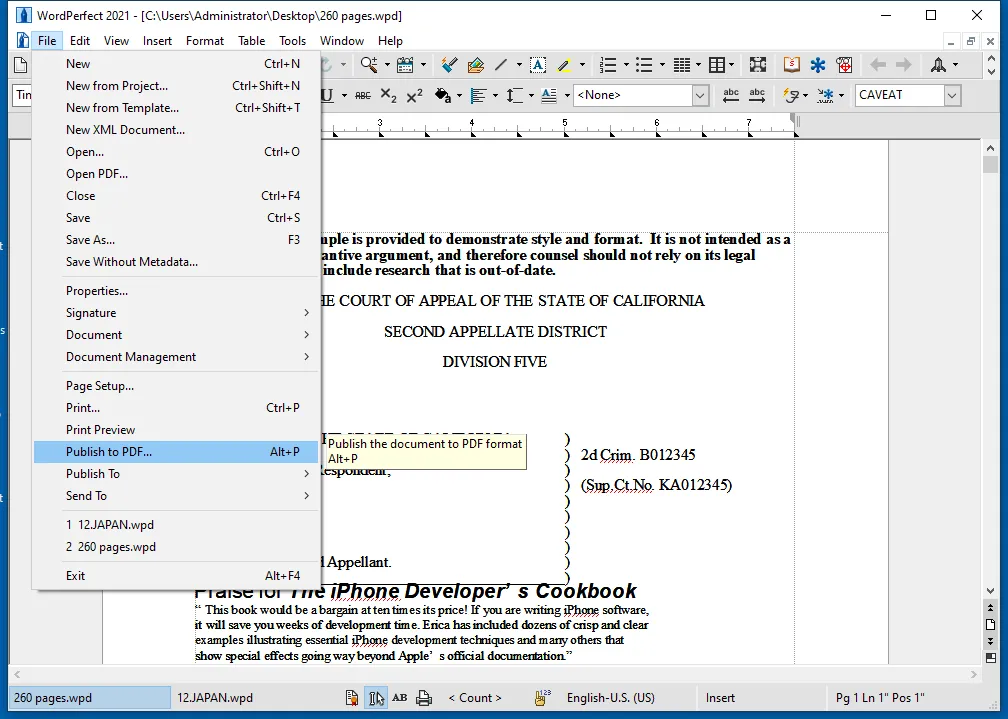Click the red target document icon

tap(844, 64)
